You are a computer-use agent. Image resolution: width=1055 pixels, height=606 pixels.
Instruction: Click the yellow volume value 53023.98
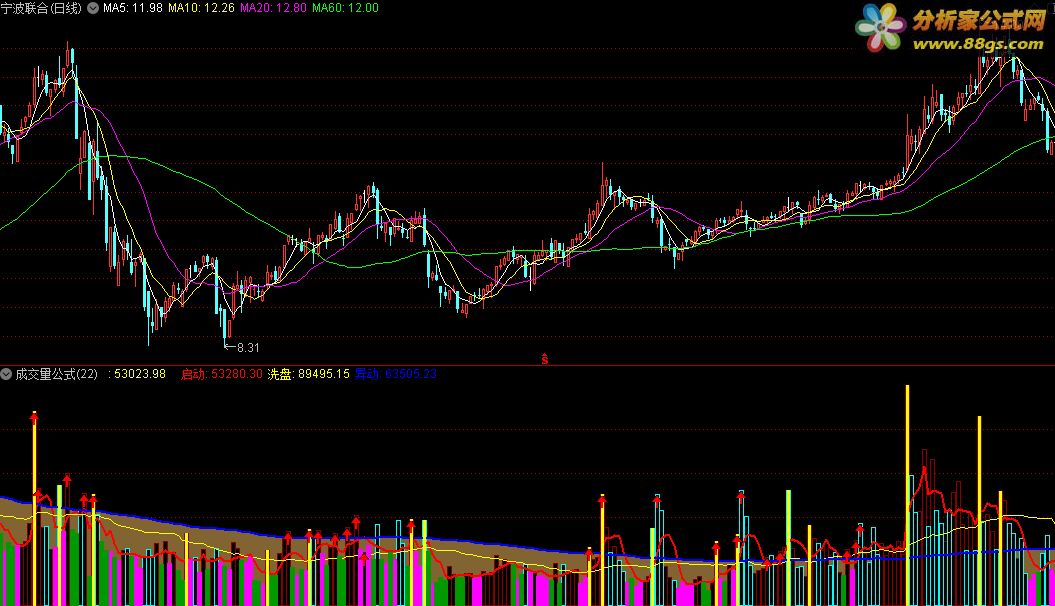tap(140, 374)
